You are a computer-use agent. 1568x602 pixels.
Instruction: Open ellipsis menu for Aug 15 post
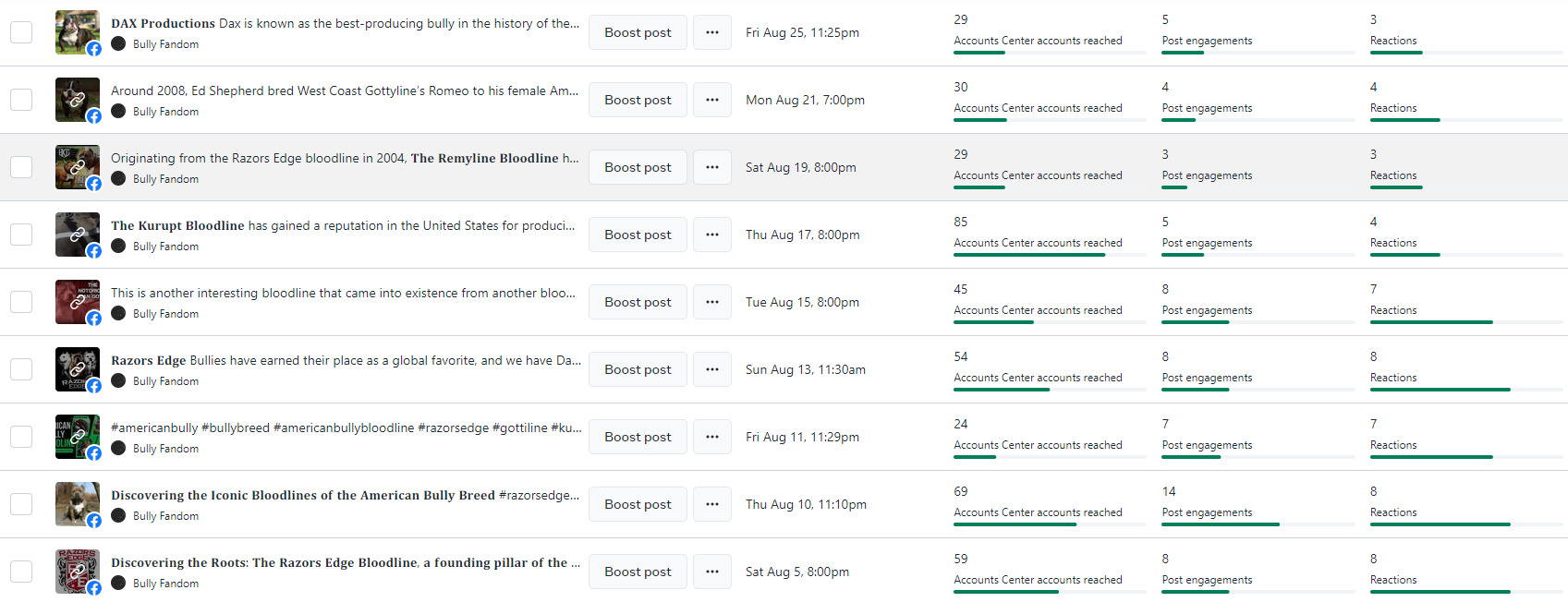[x=711, y=302]
